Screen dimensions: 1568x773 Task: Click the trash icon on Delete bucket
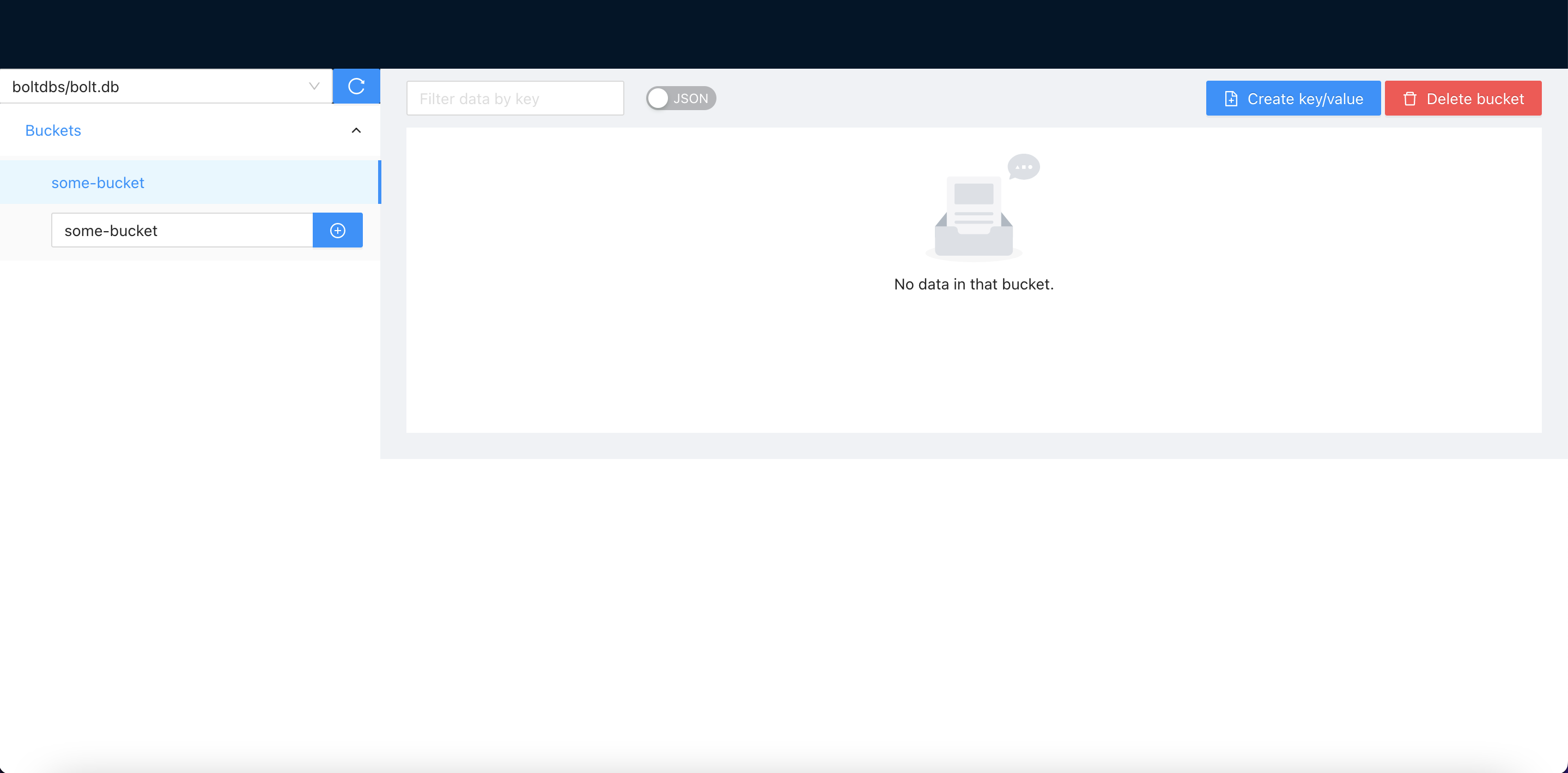click(1410, 99)
